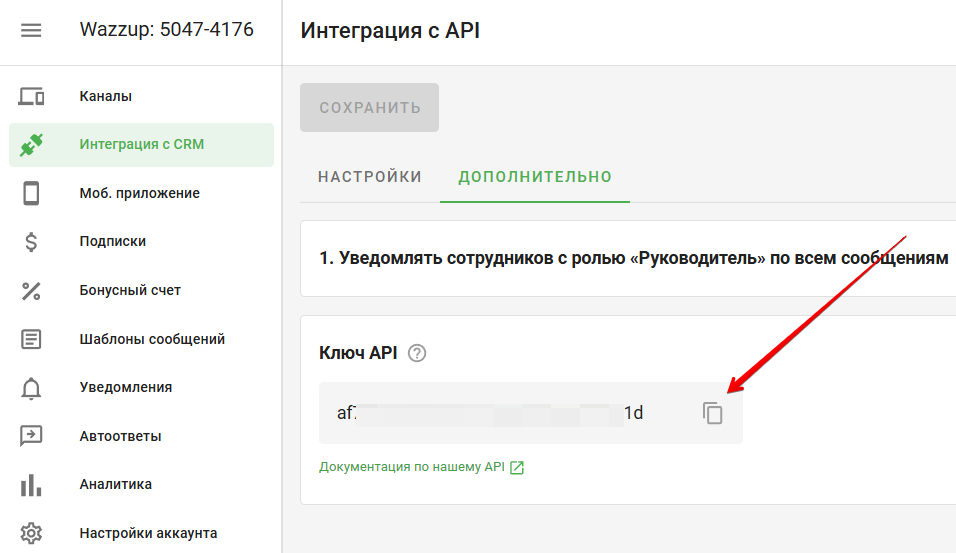Click the Настройки аккаунта gear icon
This screenshot has width=956, height=553.
pos(31,533)
